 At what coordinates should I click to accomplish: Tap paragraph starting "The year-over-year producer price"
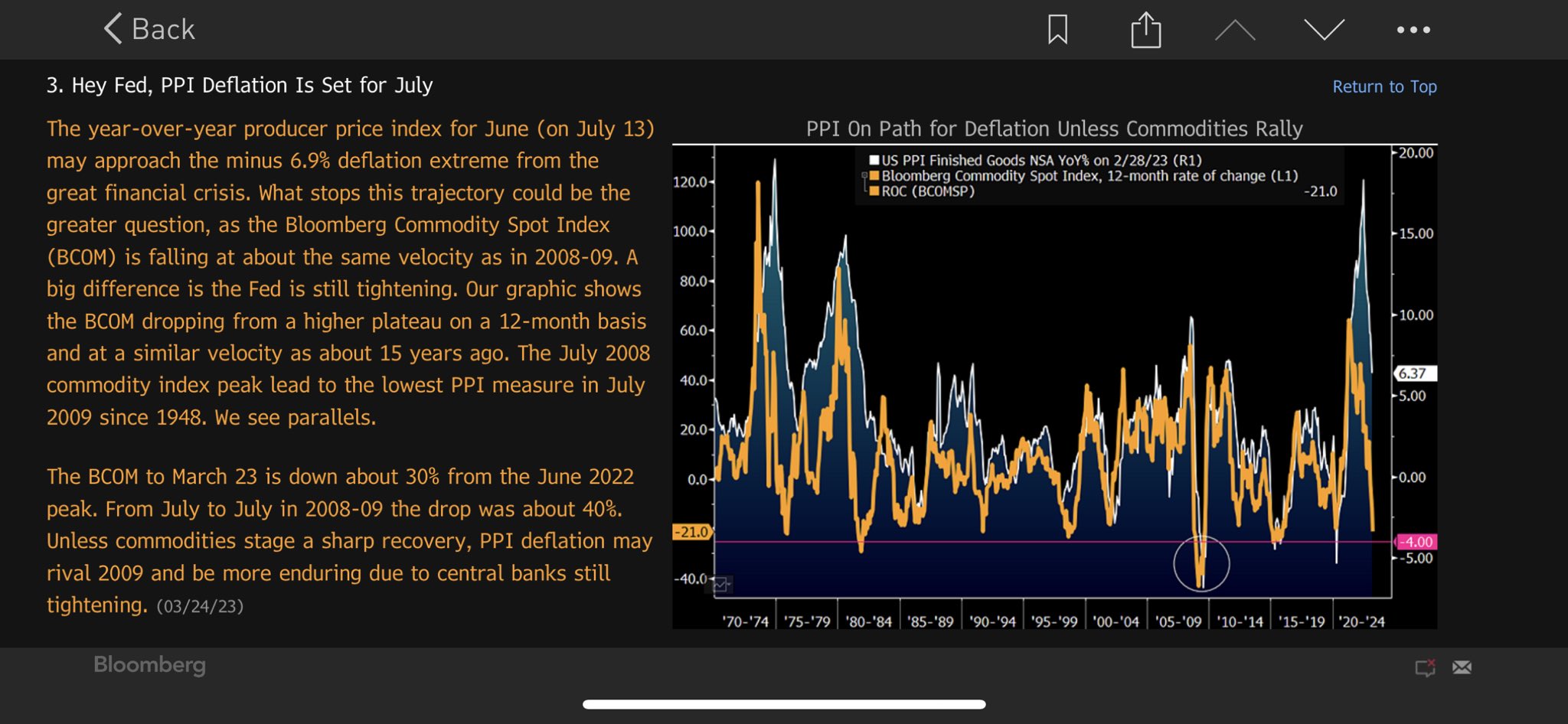tap(351, 272)
